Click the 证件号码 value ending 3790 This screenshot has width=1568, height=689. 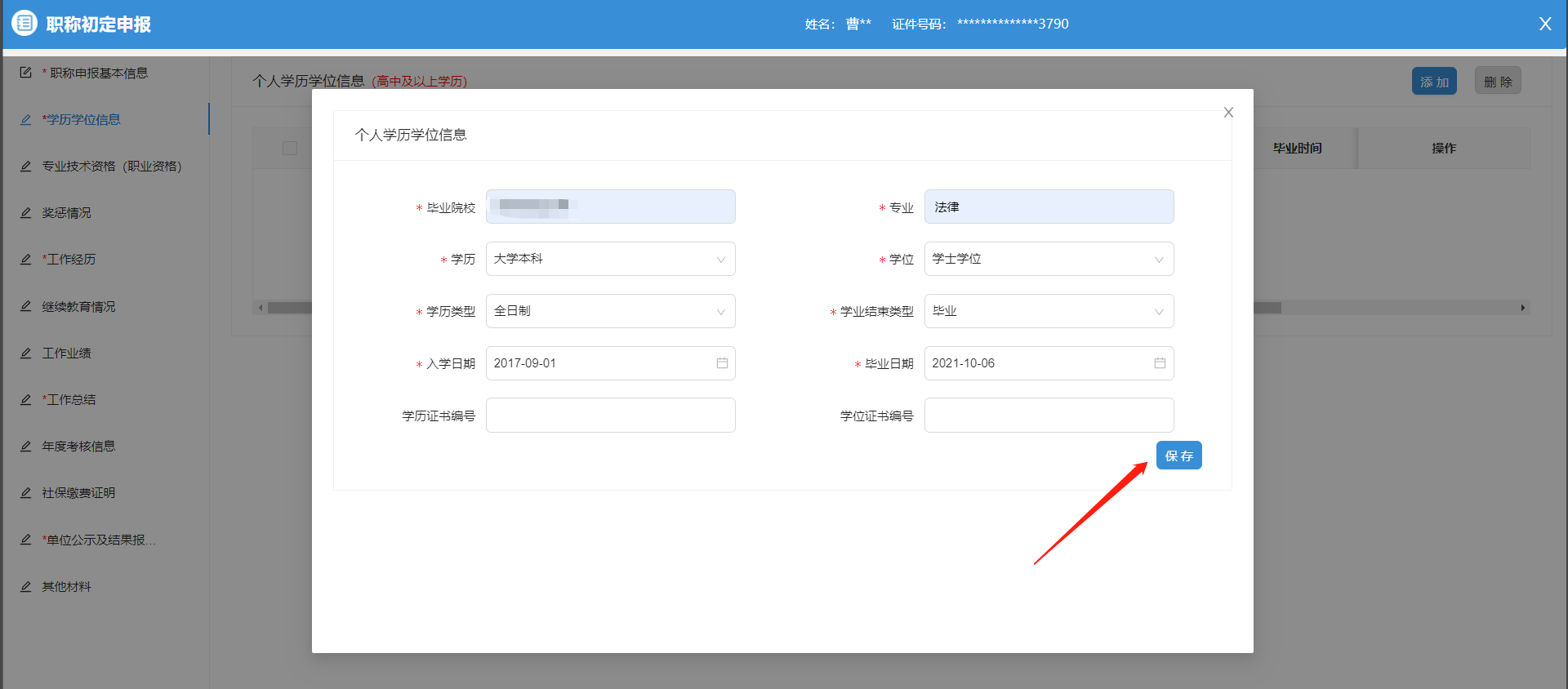coord(1013,24)
